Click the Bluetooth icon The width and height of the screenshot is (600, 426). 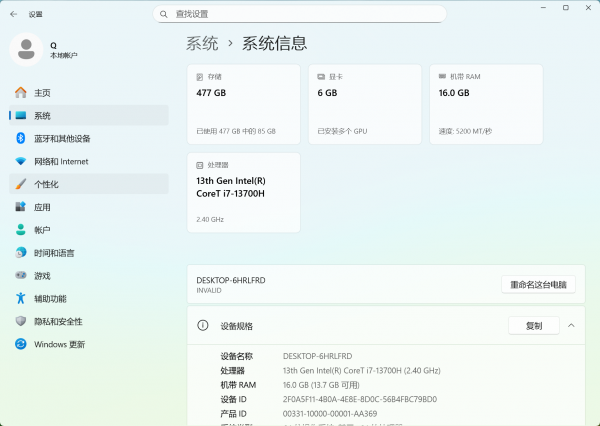(x=21, y=138)
